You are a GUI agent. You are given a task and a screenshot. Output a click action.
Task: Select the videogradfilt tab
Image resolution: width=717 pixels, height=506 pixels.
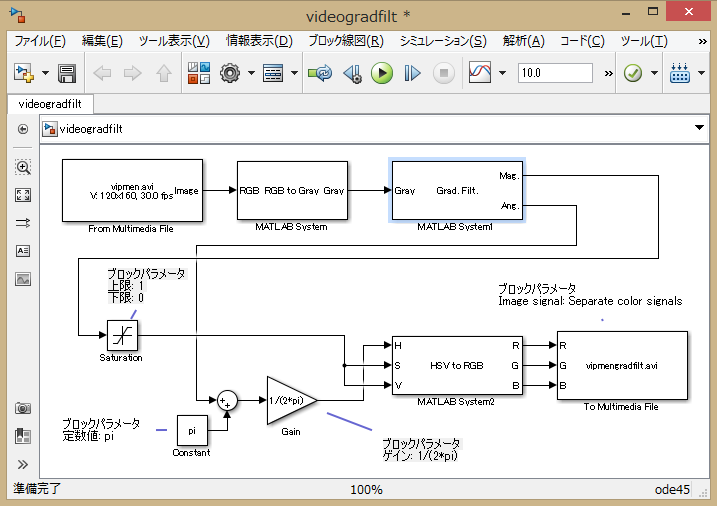click(x=50, y=103)
